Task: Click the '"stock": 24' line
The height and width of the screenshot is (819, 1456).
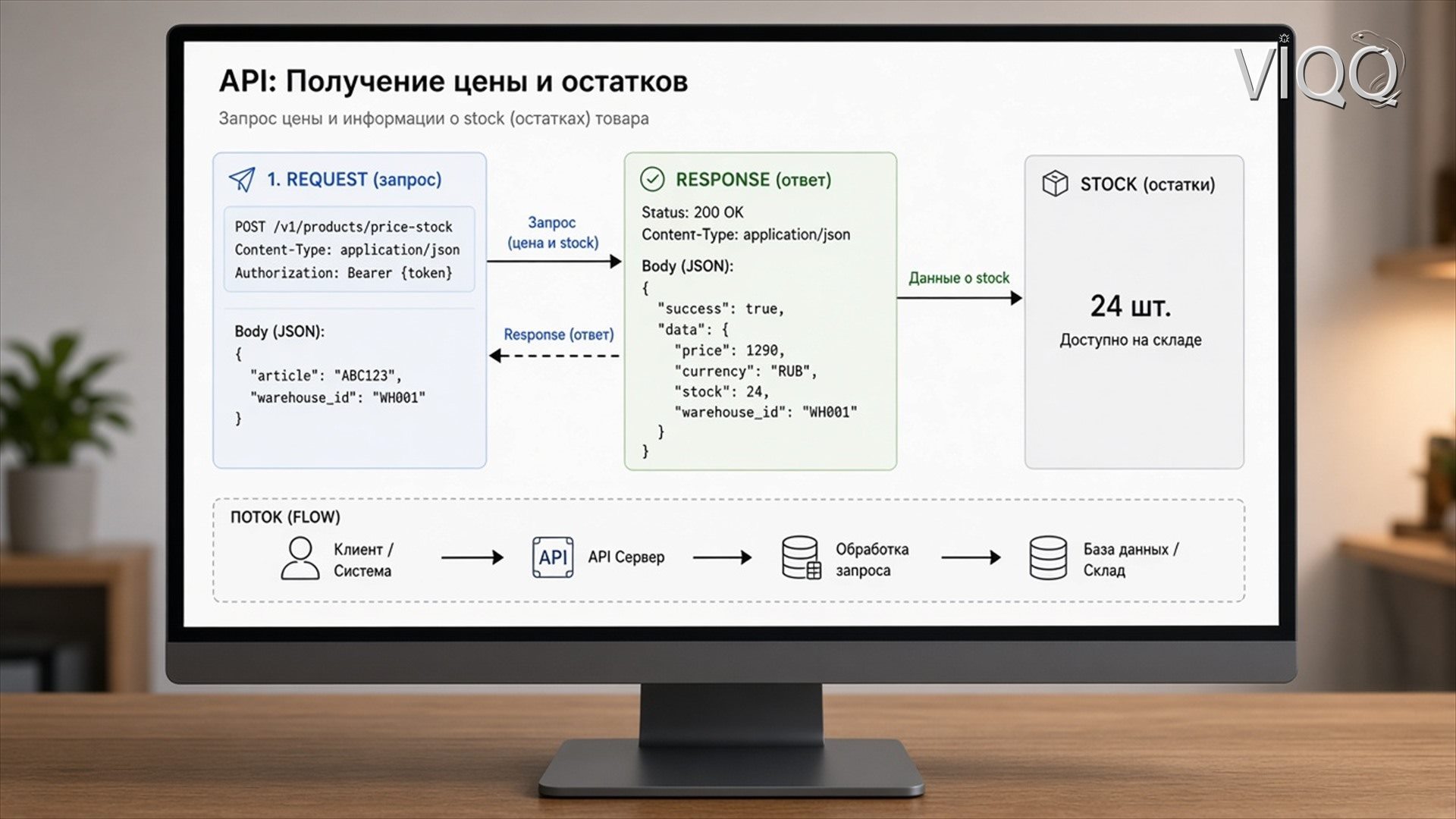Action: (x=722, y=392)
